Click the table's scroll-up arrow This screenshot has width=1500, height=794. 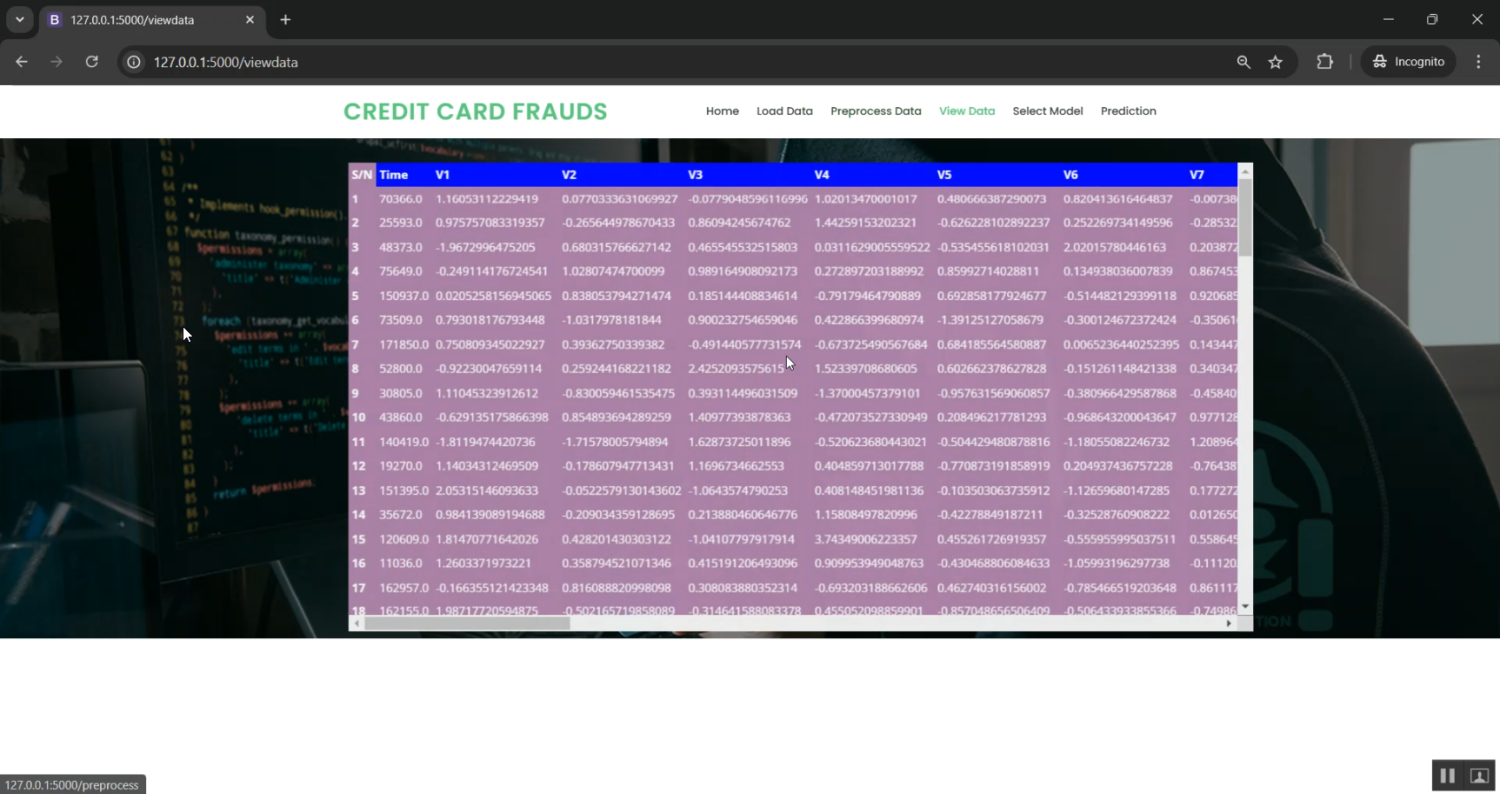[x=1245, y=171]
